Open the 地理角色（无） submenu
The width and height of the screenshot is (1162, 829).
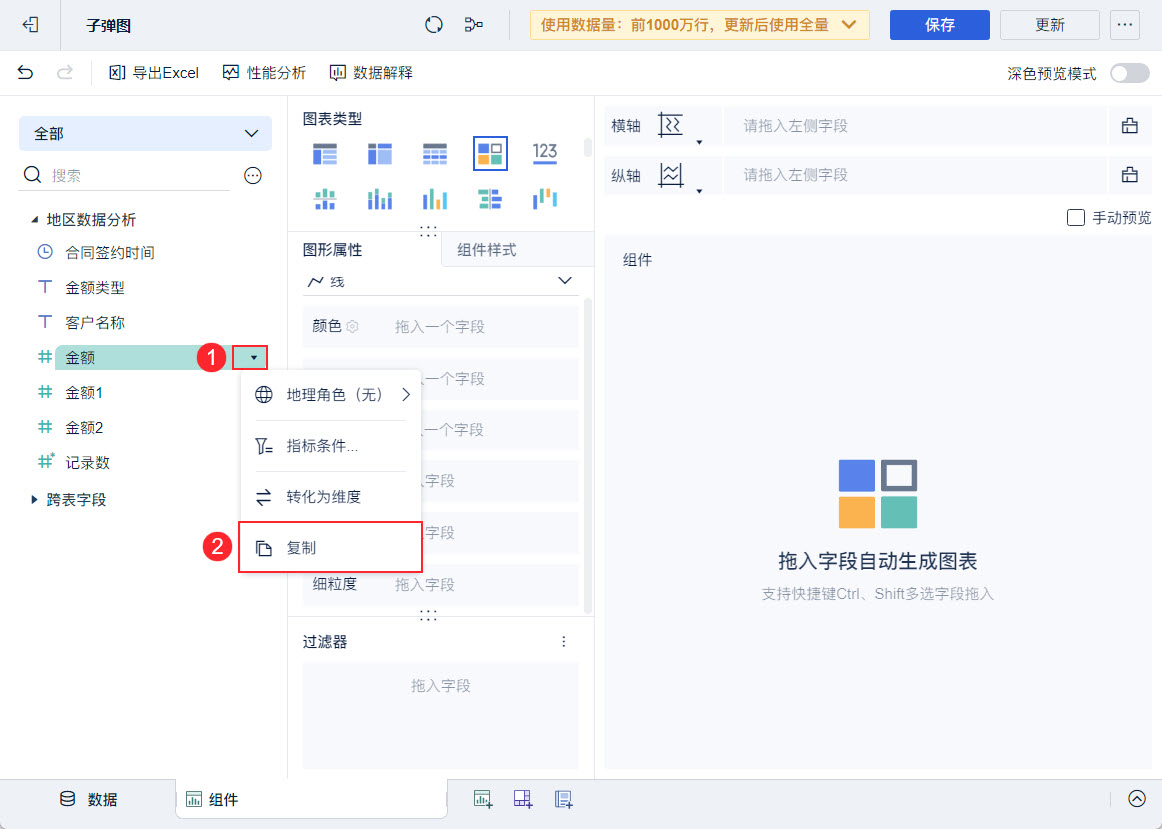pyautogui.click(x=331, y=395)
